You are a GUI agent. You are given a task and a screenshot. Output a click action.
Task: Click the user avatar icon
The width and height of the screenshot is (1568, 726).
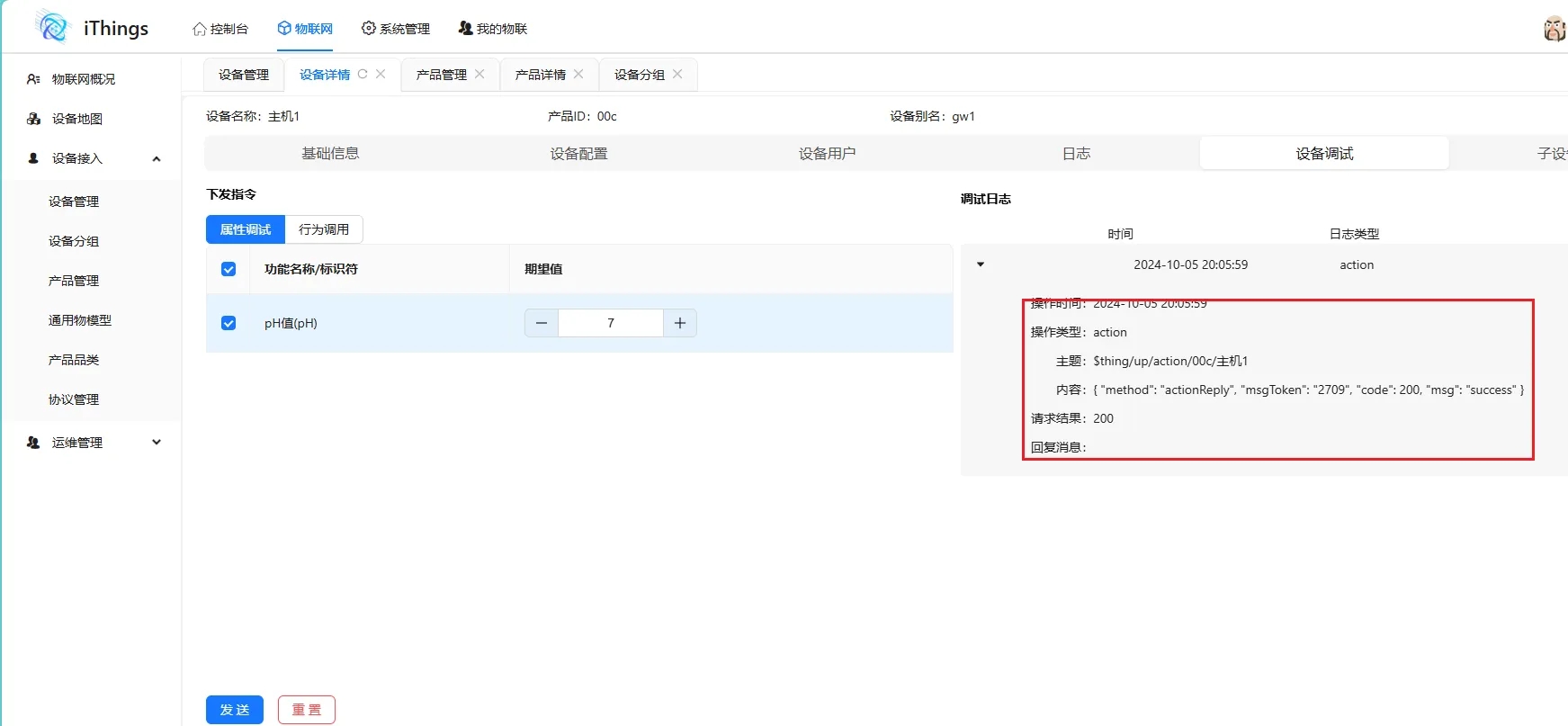point(1555,29)
